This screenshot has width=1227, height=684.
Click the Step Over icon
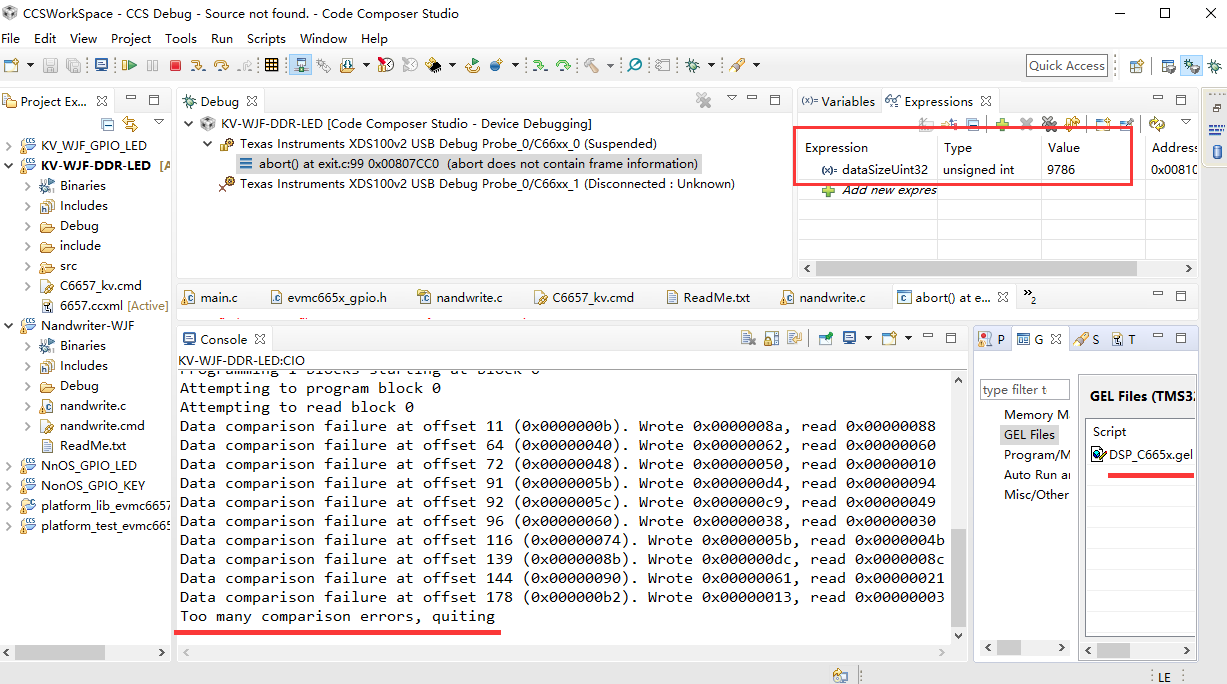click(221, 65)
